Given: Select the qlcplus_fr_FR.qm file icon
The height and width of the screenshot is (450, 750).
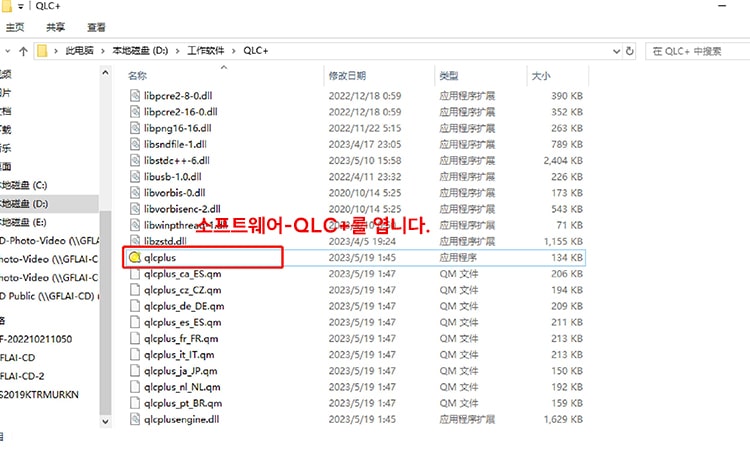Looking at the screenshot, I should (x=135, y=339).
